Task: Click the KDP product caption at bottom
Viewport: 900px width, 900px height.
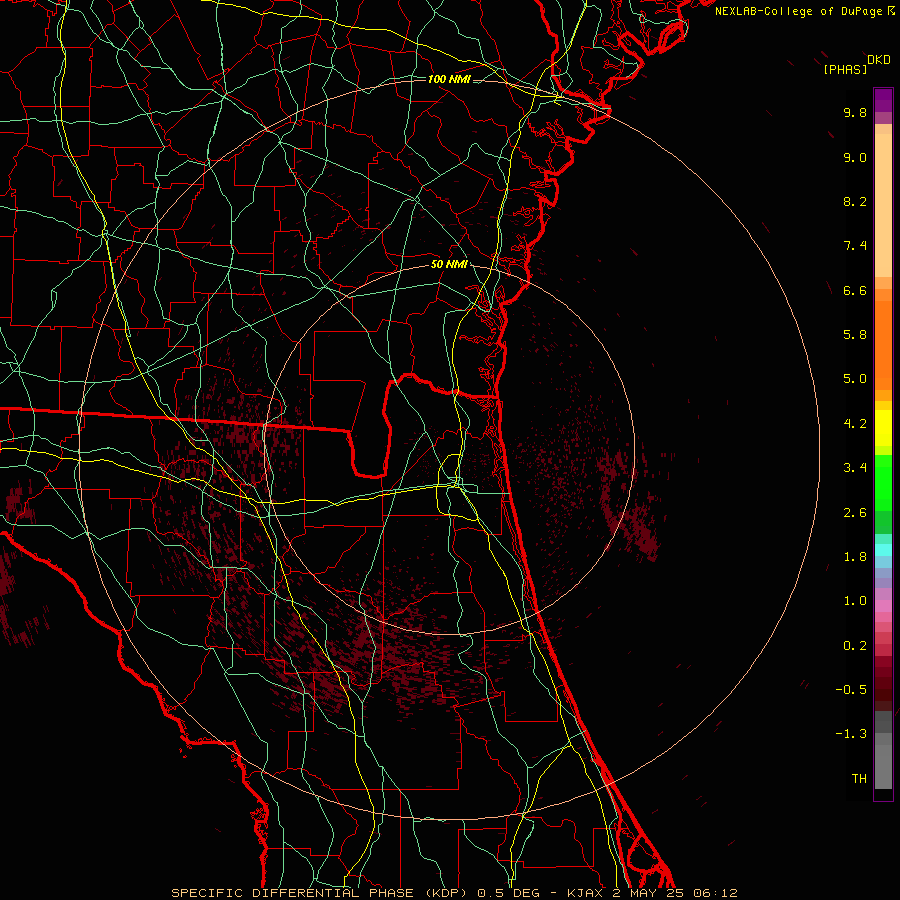Action: point(454,893)
